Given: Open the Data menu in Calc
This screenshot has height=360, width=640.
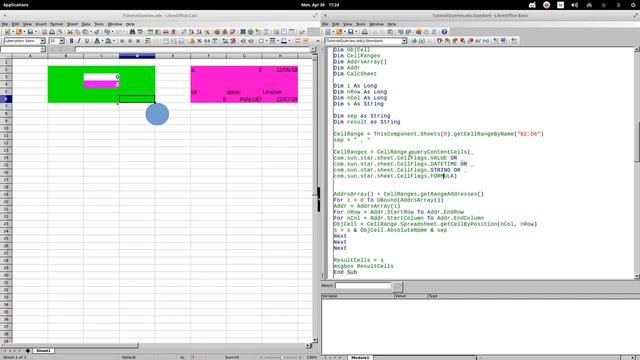Looking at the screenshot, I should [x=86, y=24].
